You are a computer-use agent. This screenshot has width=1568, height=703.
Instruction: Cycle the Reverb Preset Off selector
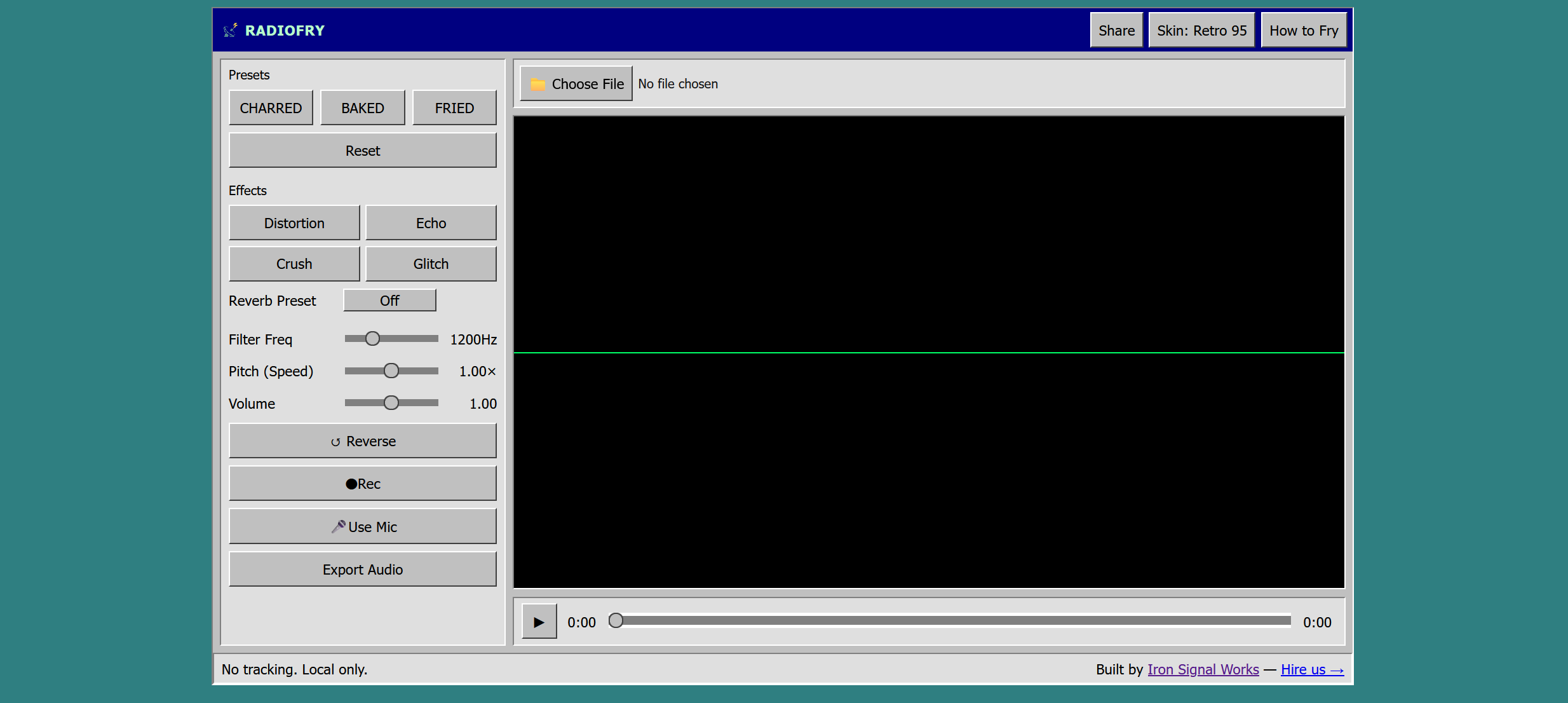click(x=389, y=301)
